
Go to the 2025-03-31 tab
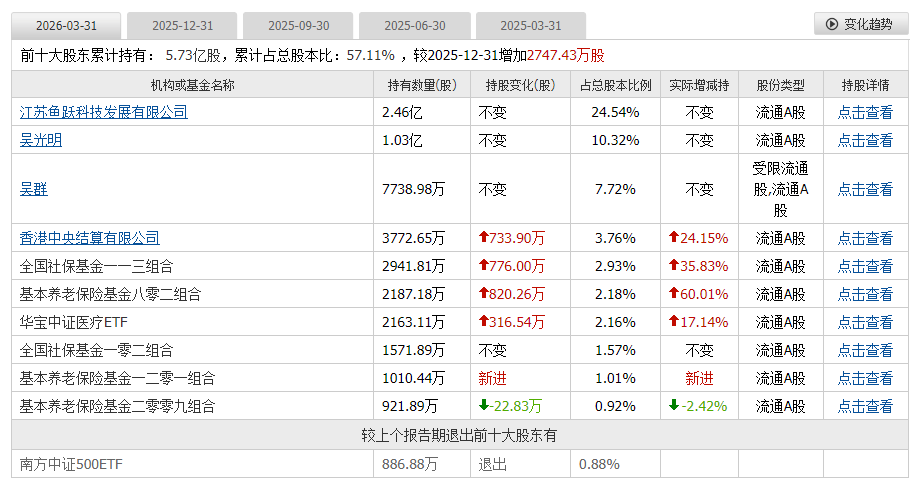tap(531, 25)
